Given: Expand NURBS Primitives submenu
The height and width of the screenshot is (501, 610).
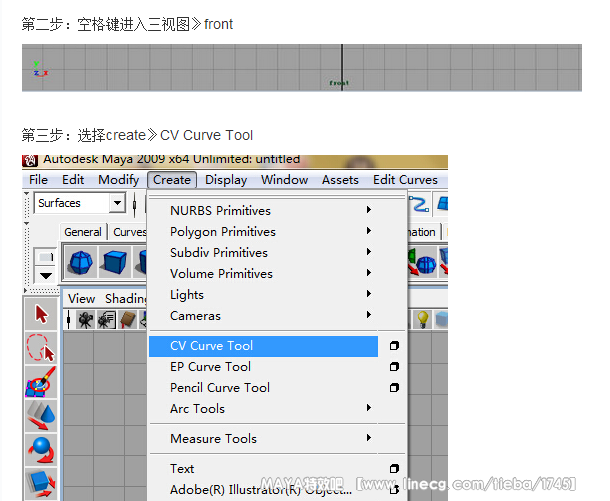Looking at the screenshot, I should pos(369,210).
